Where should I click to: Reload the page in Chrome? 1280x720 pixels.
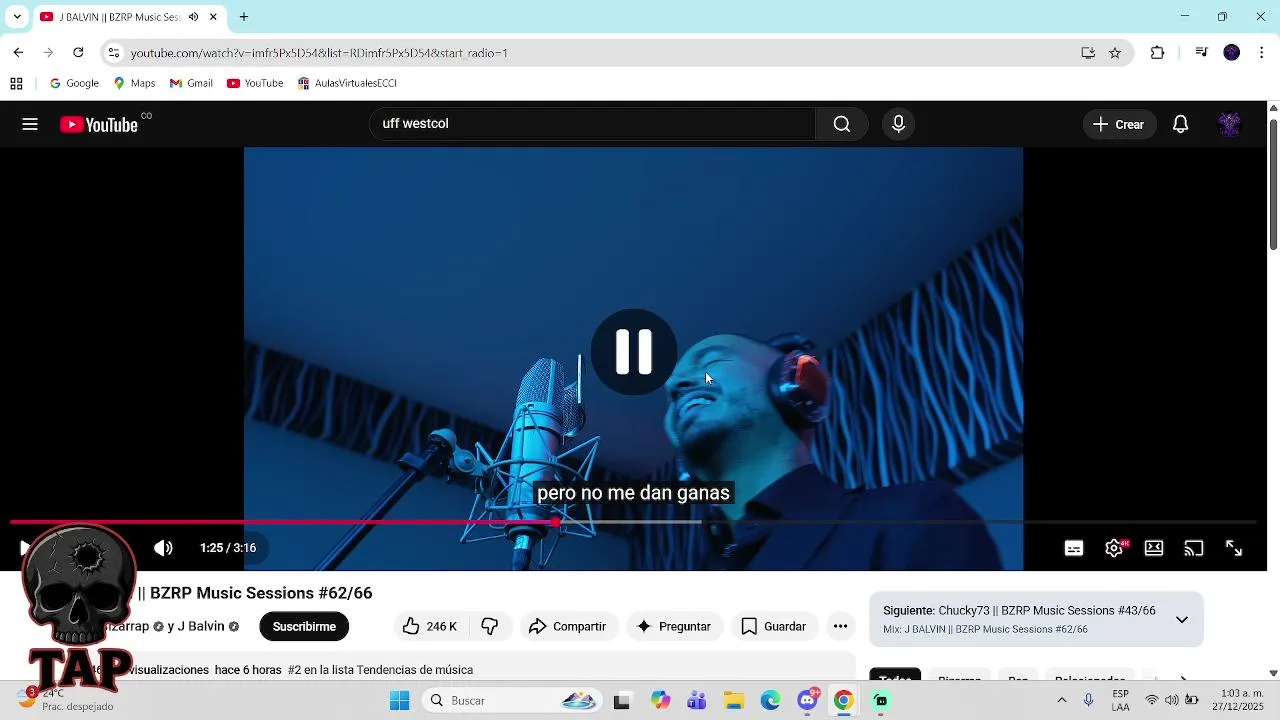[x=78, y=53]
